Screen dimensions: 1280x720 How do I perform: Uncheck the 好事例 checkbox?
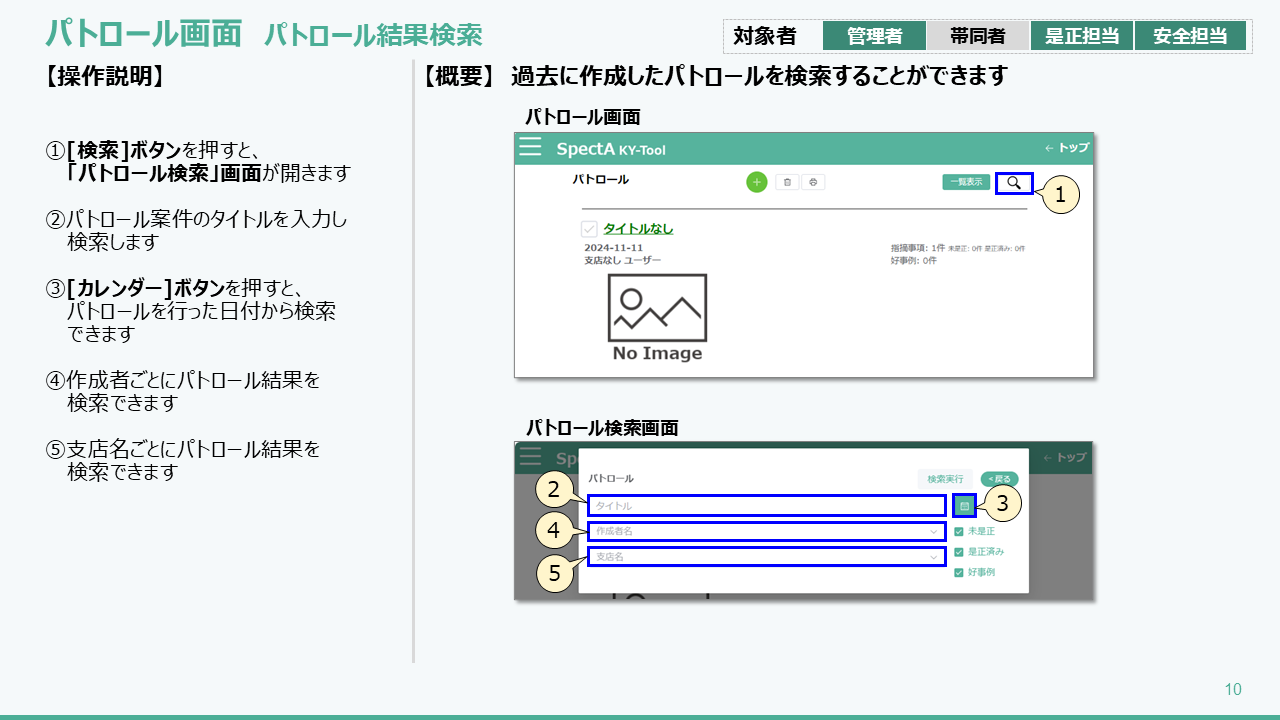click(x=959, y=573)
